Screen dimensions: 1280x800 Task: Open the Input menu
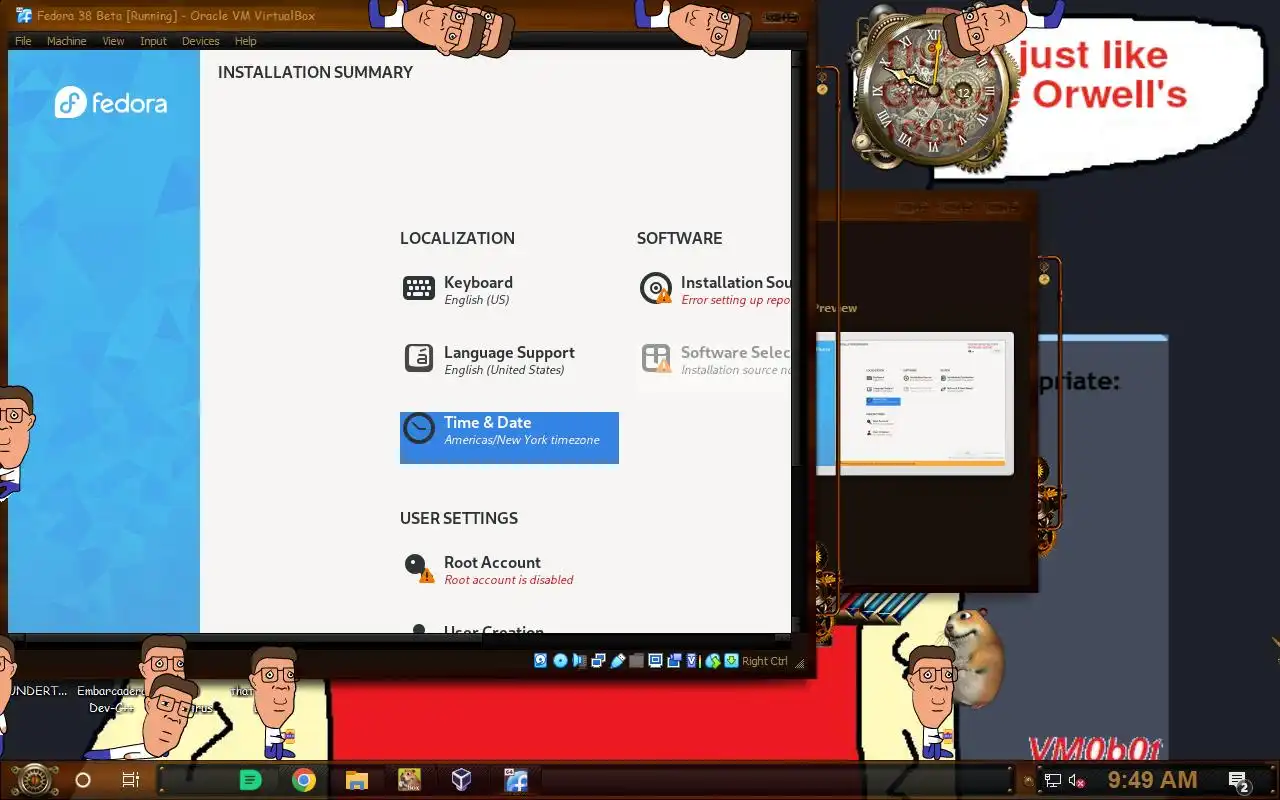point(153,41)
